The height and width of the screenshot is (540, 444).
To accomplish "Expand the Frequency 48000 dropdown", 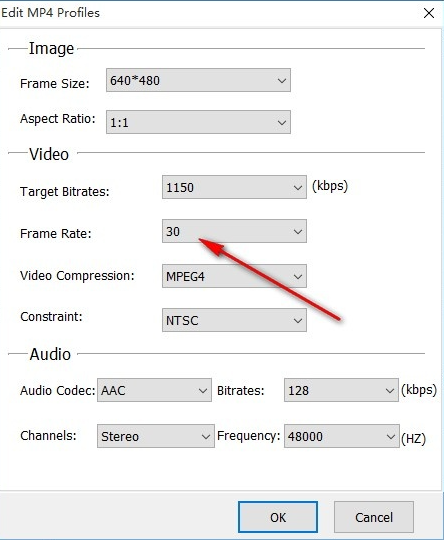I will click(x=342, y=436).
